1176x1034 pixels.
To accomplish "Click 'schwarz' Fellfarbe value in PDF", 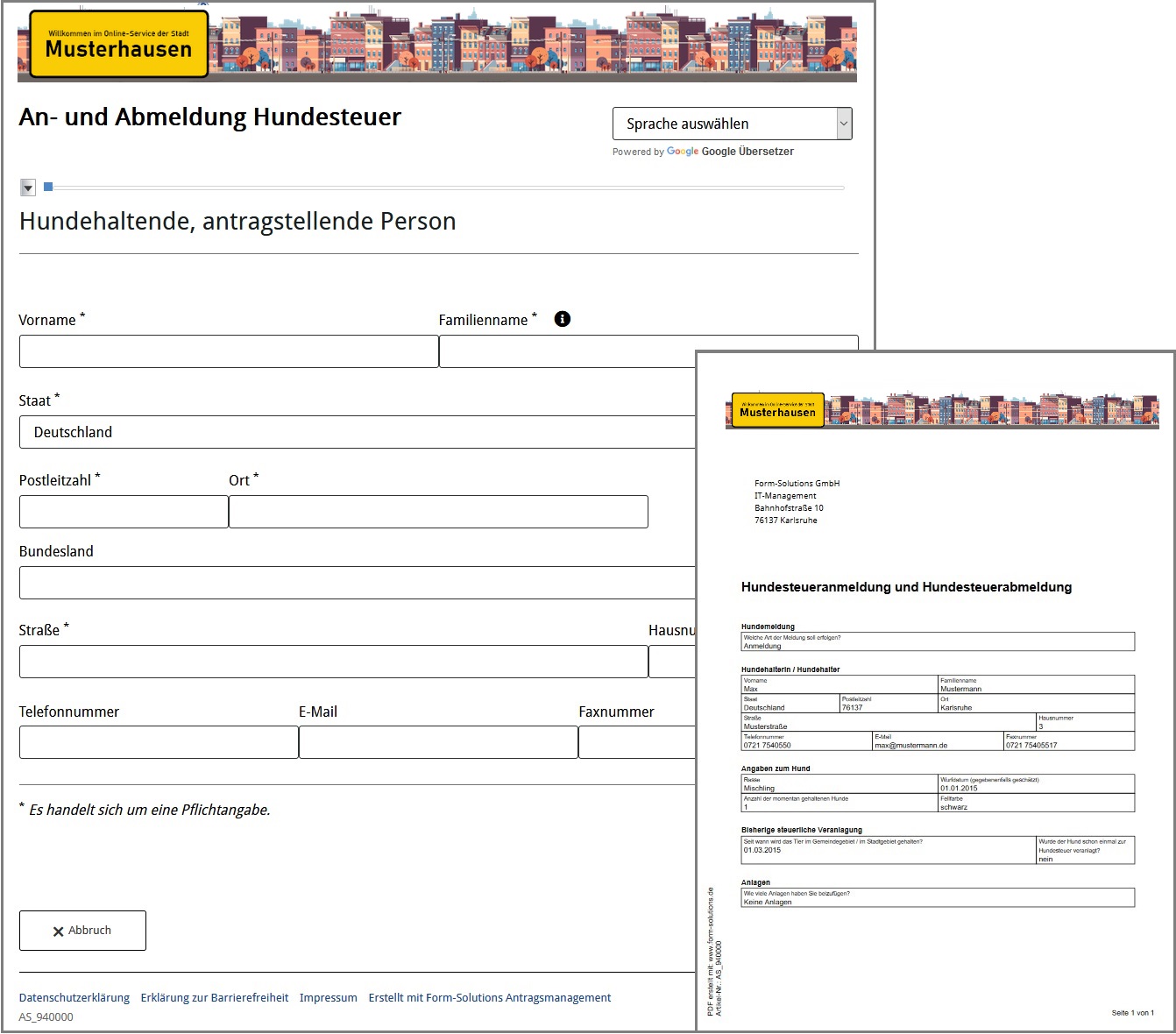I will 953,807.
